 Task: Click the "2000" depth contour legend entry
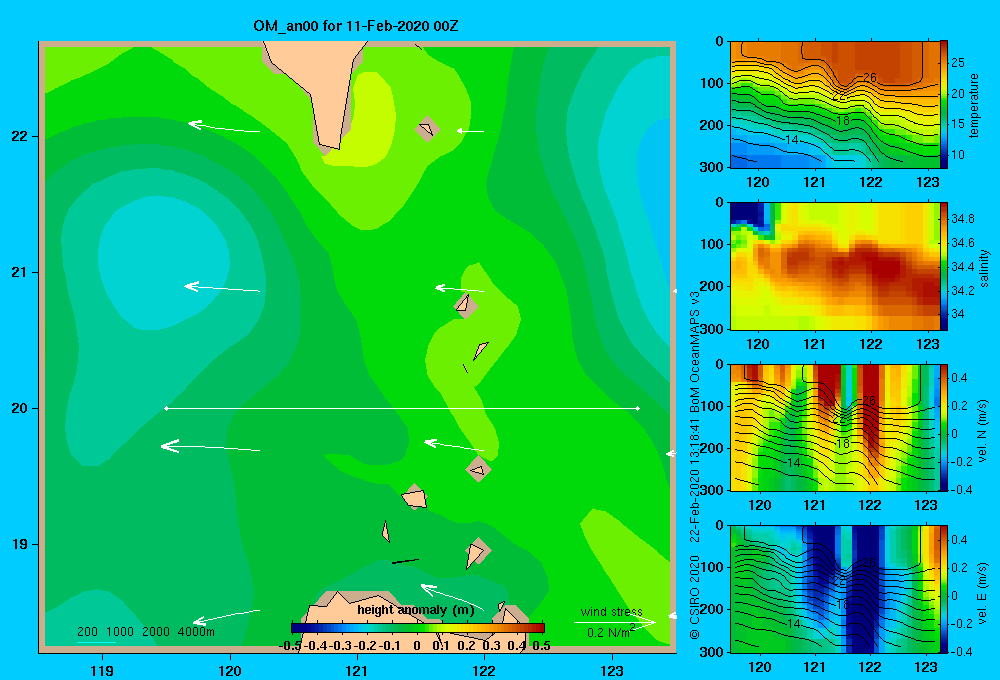(156, 632)
